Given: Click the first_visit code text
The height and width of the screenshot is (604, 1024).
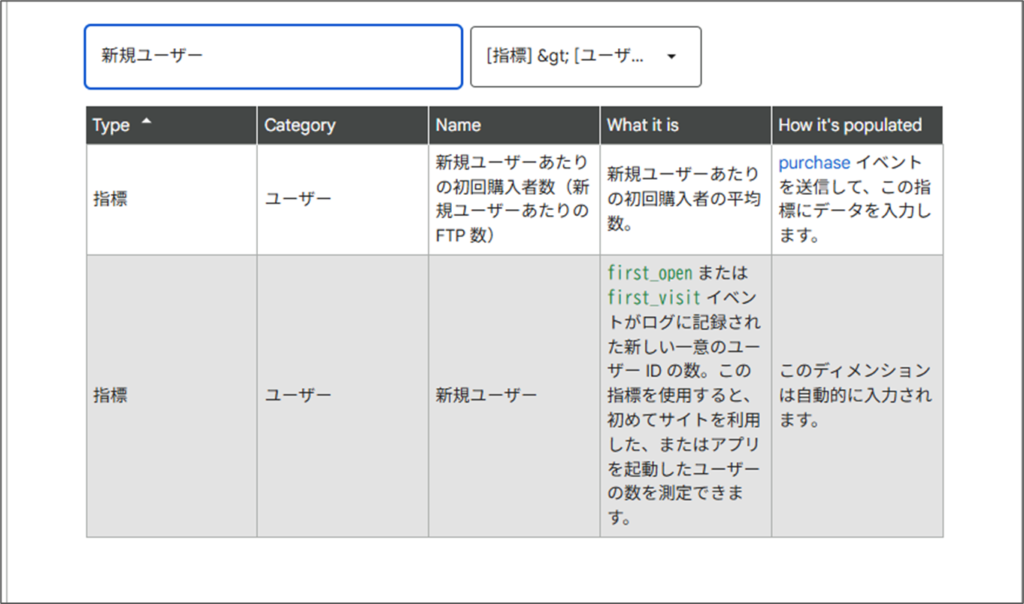Looking at the screenshot, I should (x=654, y=297).
